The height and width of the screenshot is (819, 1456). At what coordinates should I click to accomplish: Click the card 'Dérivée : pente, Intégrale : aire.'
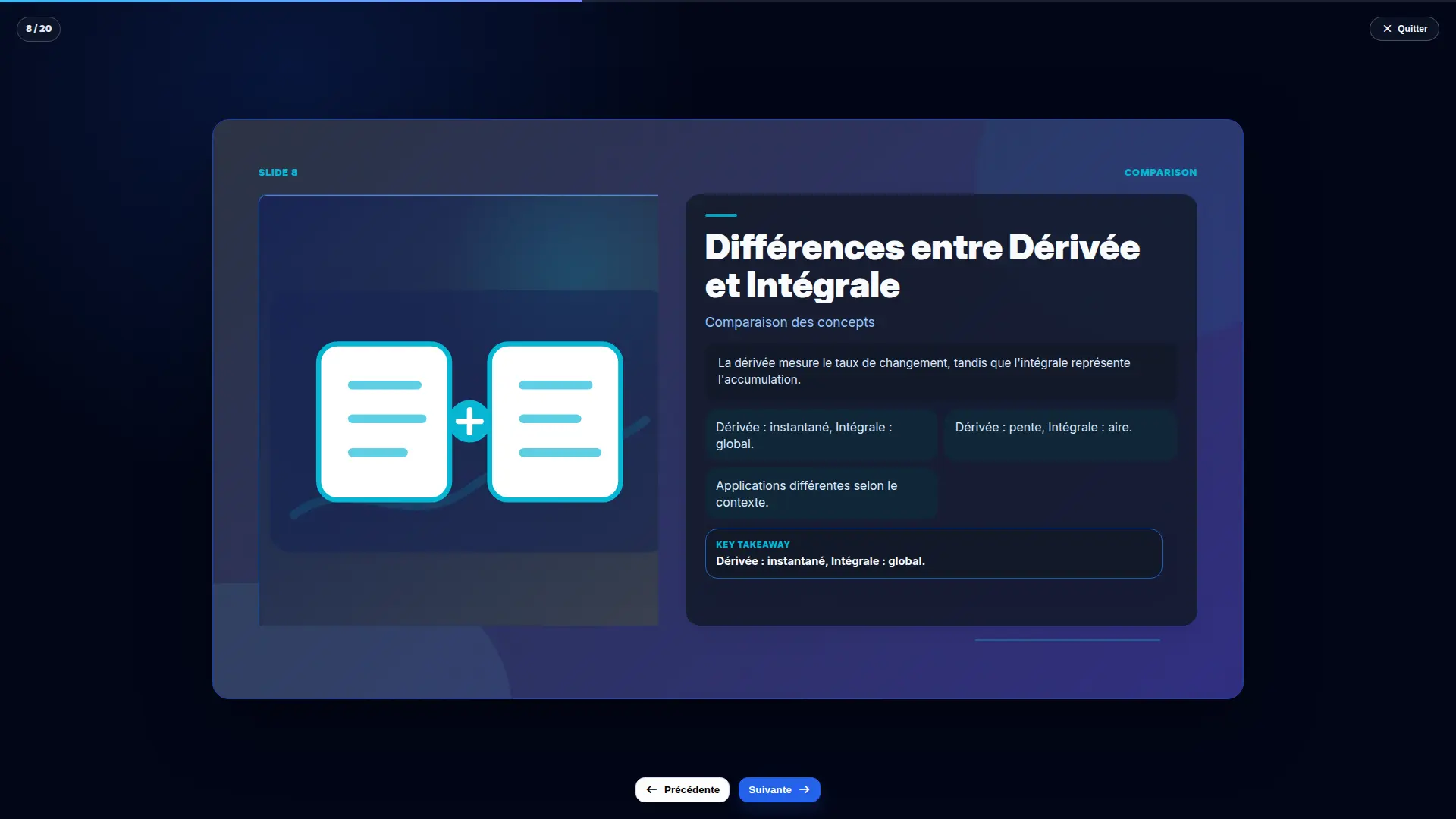tap(1060, 435)
